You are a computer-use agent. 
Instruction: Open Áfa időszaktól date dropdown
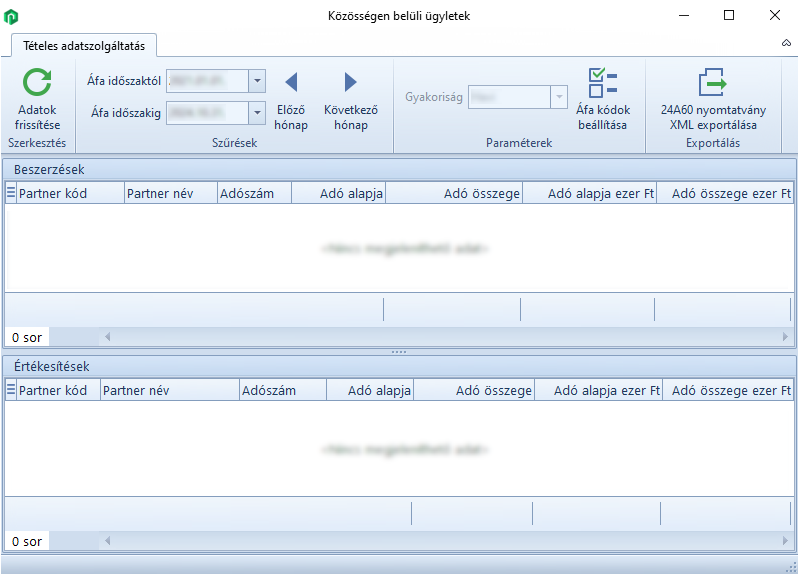click(257, 81)
